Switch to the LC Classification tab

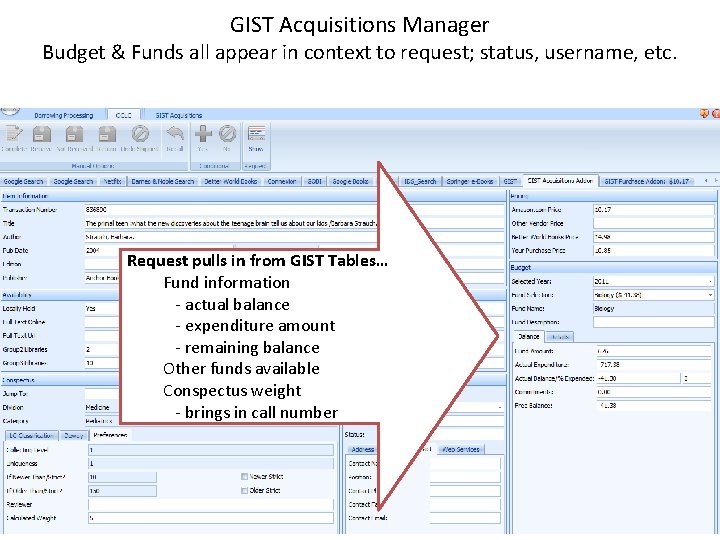[32, 435]
